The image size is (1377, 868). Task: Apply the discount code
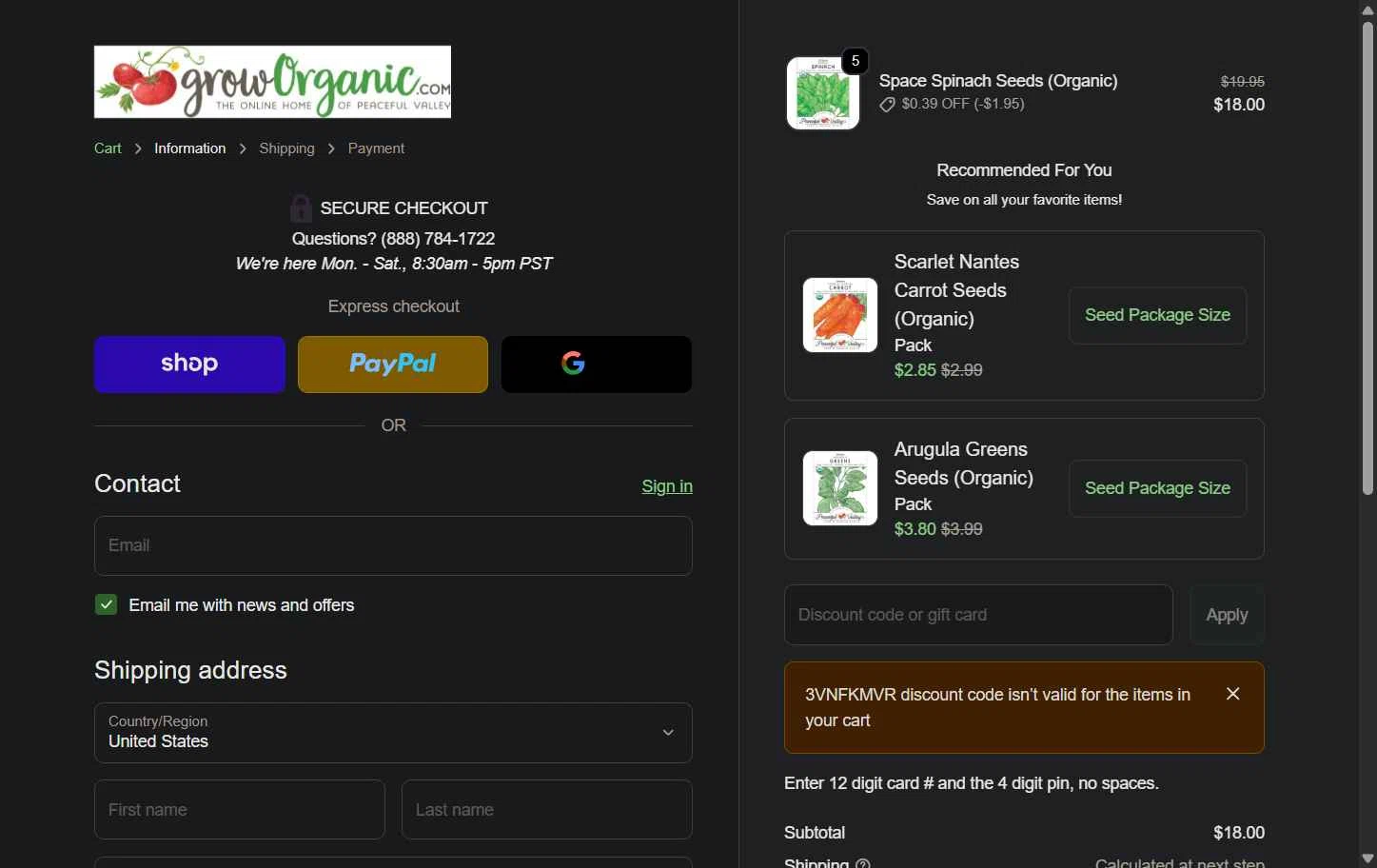(x=1227, y=615)
